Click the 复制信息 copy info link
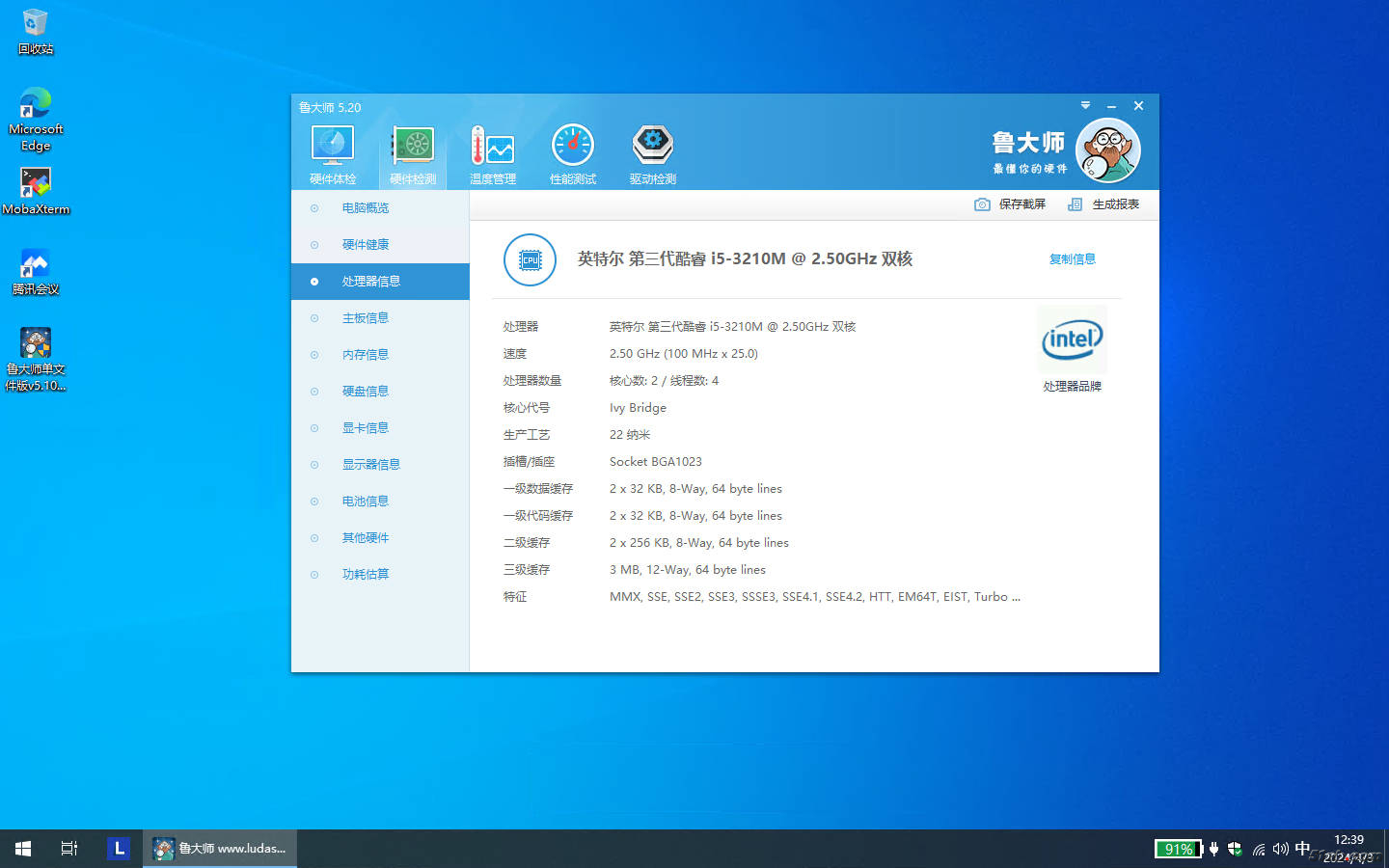 pyautogui.click(x=1072, y=259)
